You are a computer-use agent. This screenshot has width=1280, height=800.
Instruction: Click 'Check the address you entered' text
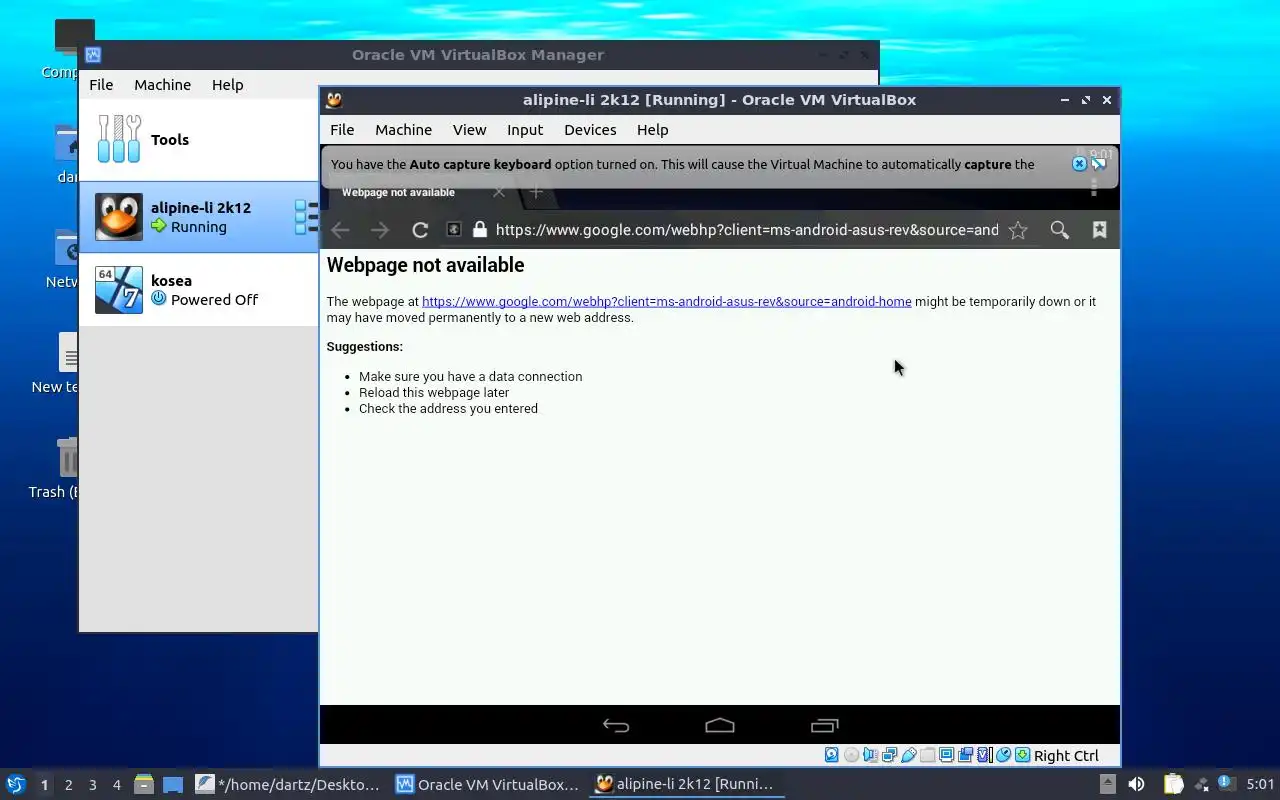pos(448,408)
